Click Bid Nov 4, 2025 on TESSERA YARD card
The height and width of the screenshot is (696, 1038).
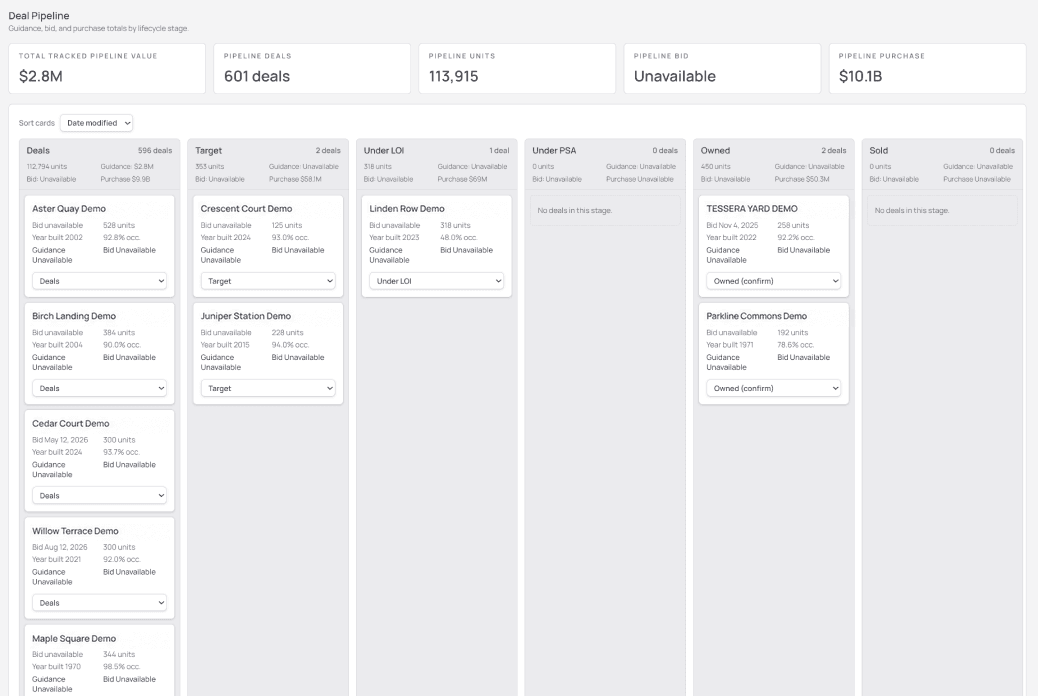point(732,225)
